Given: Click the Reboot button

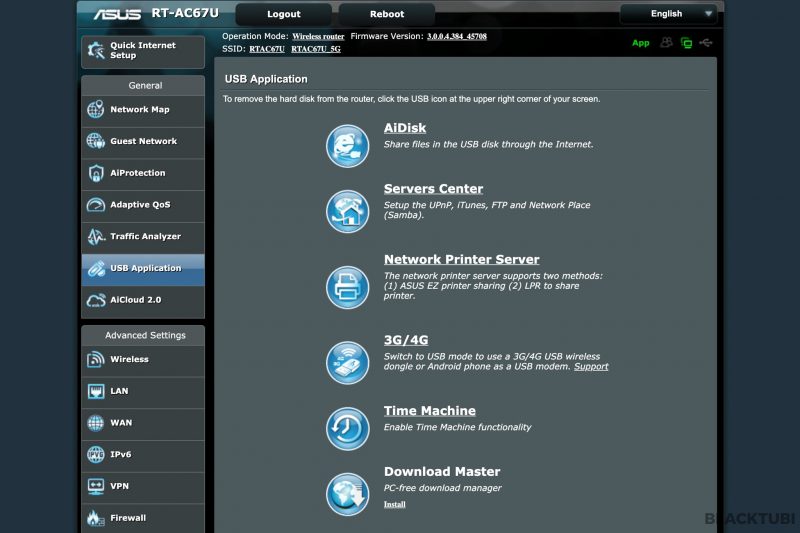Looking at the screenshot, I should (387, 14).
